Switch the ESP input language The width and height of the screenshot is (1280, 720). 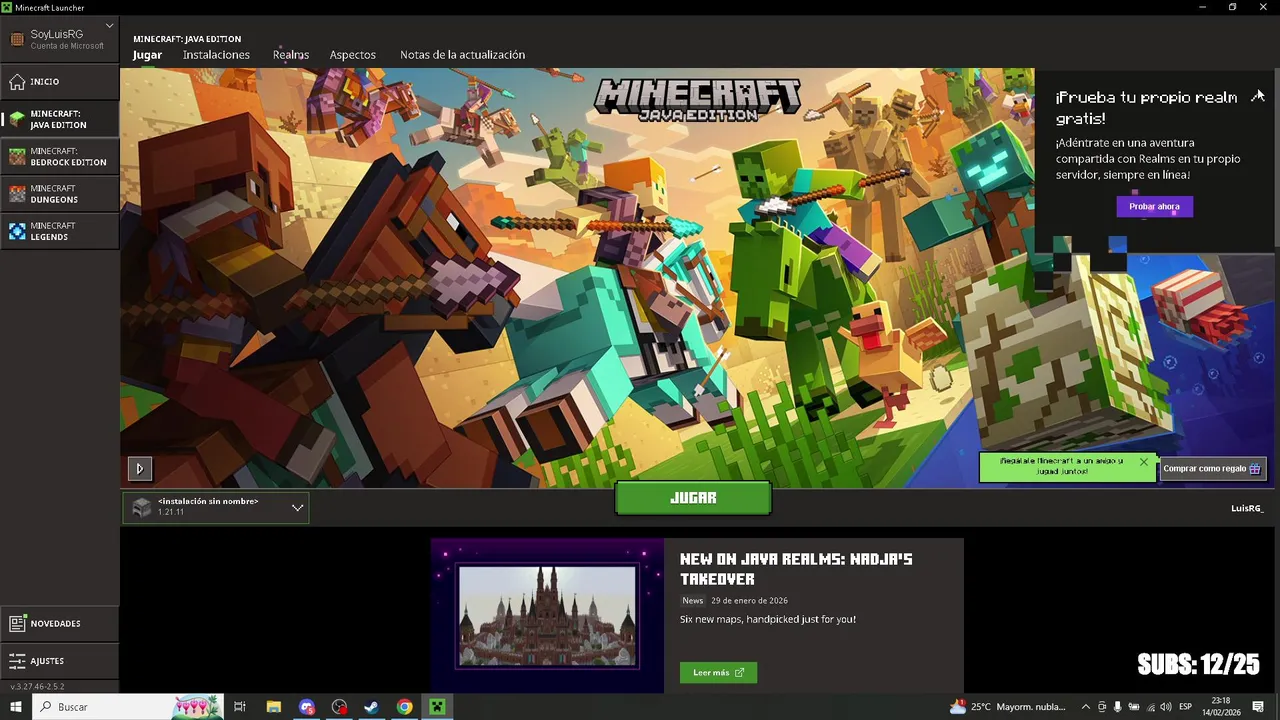[x=1186, y=707]
